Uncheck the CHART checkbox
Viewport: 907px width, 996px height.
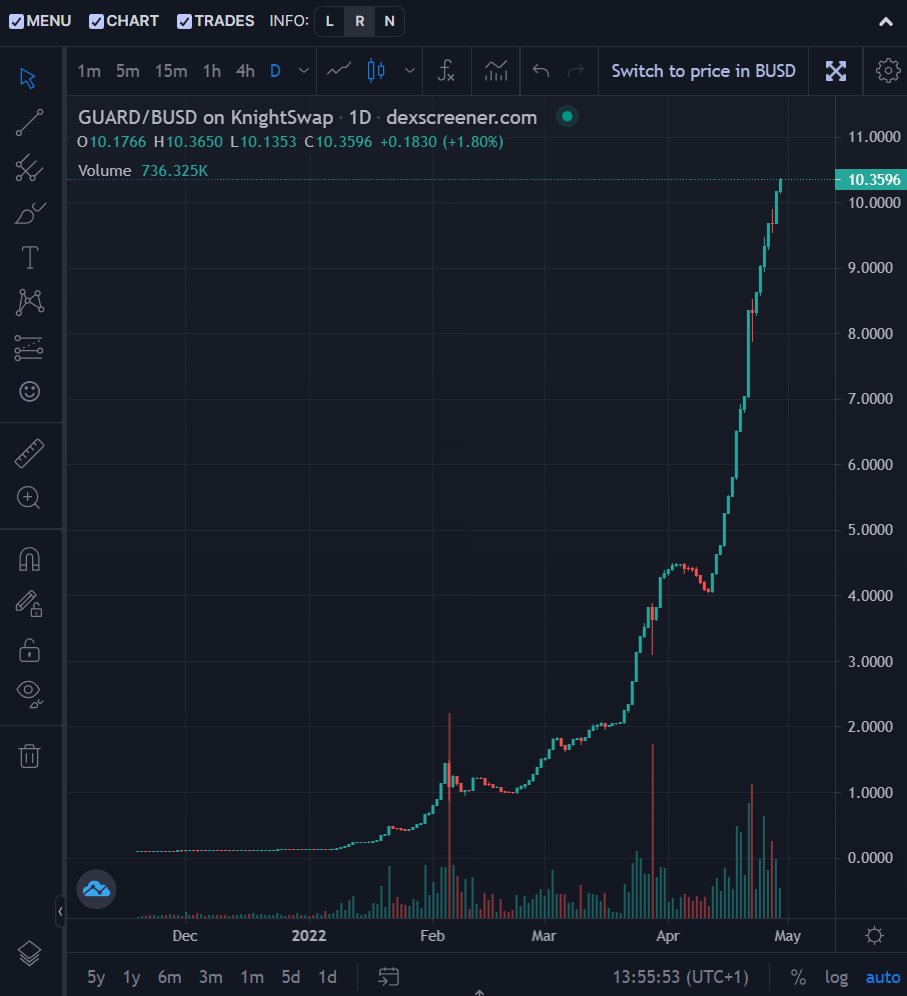pyautogui.click(x=97, y=22)
